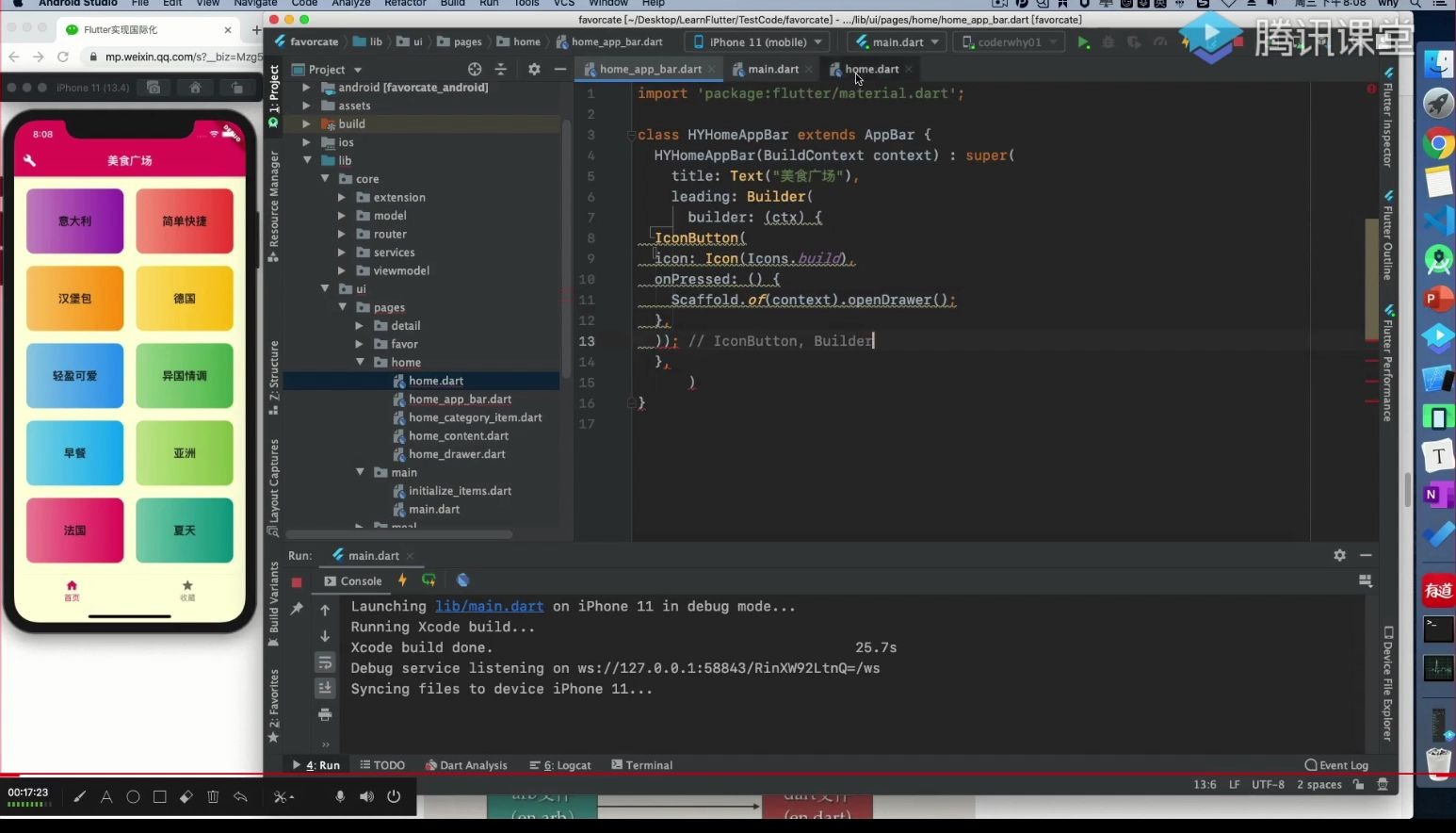Select the ellipse annotation tool

[x=133, y=797]
